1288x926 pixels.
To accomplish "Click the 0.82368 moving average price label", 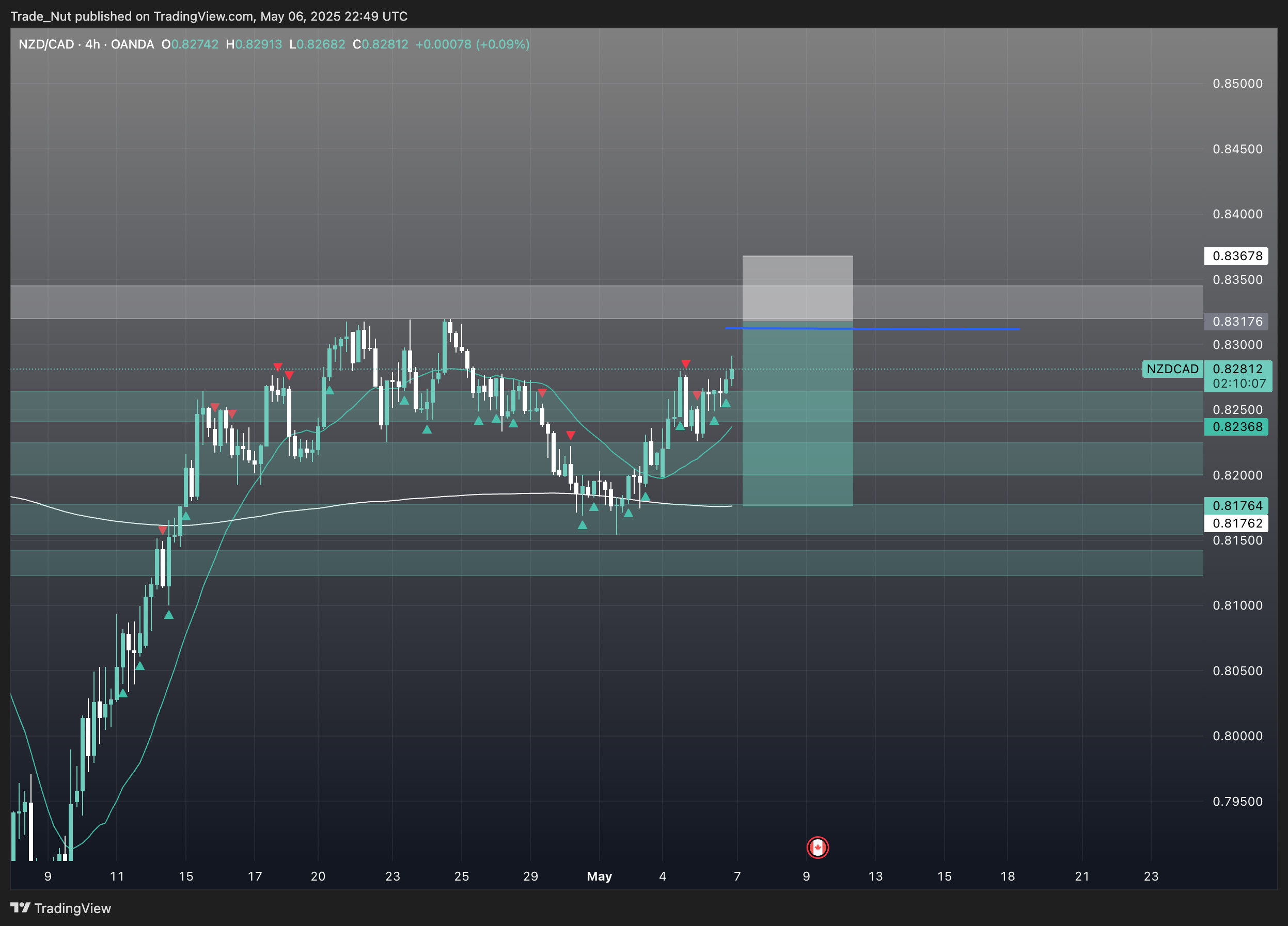I will click(x=1237, y=427).
